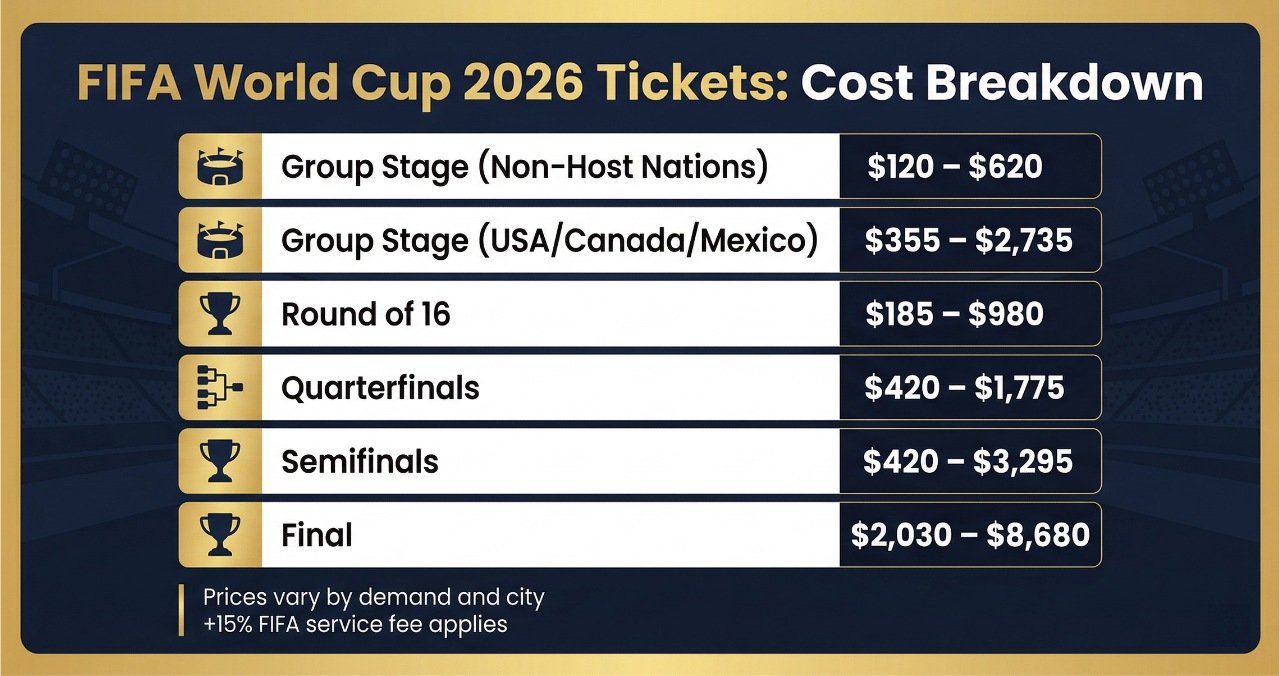Select the trophy icon for Semifinals
This screenshot has width=1280, height=676.
pos(220,461)
